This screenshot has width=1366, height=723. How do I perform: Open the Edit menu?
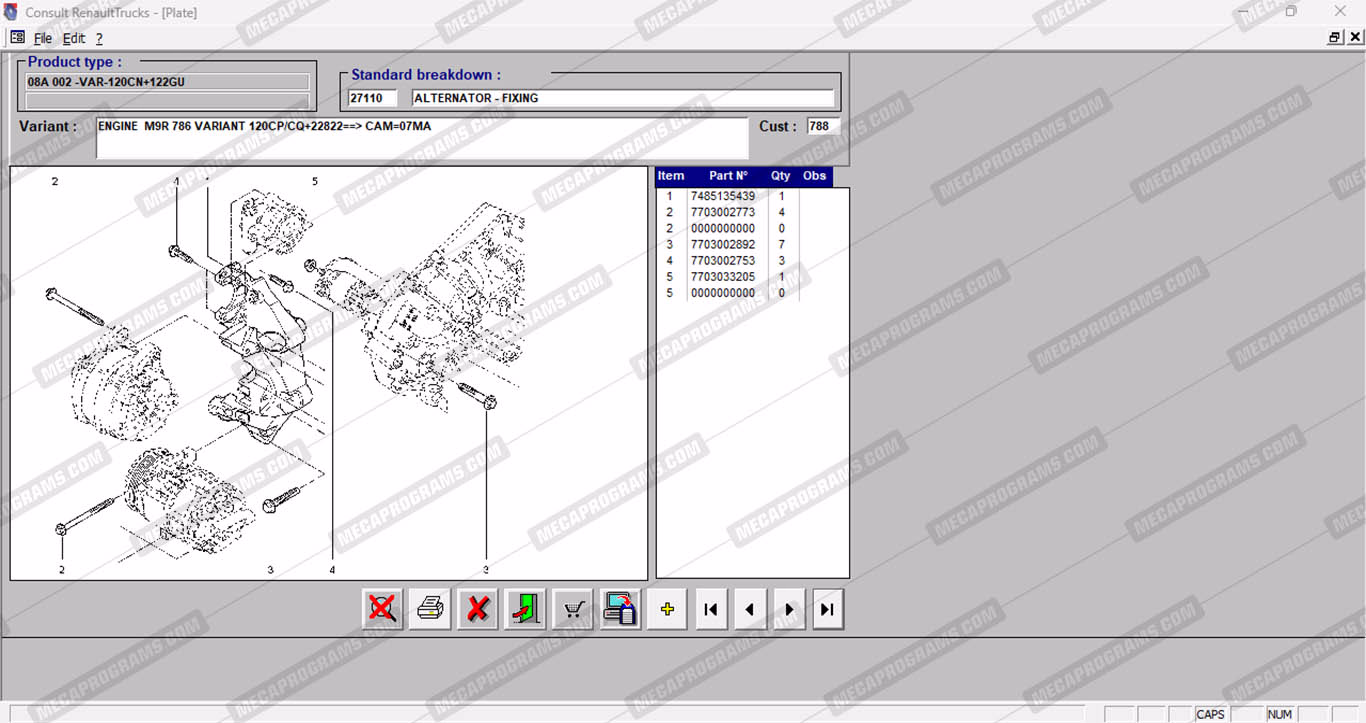(x=74, y=38)
